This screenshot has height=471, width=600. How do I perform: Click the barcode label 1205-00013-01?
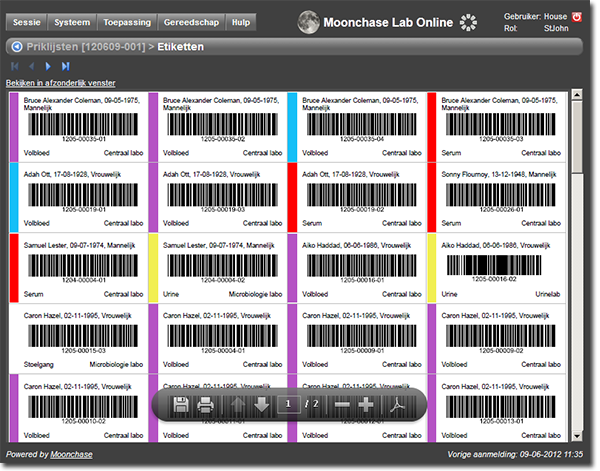point(501,409)
